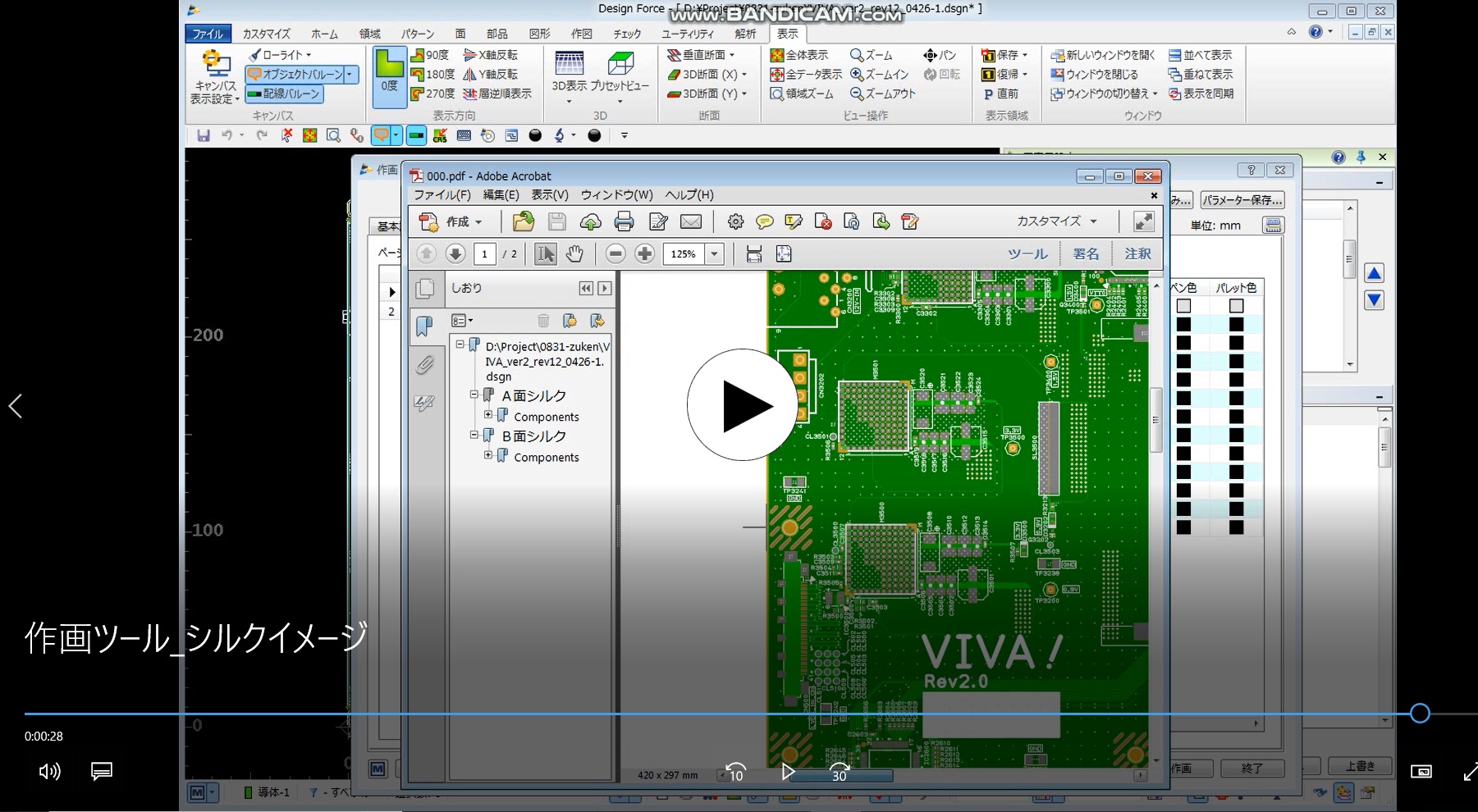Activate the パン tool in the ribbon
The image size is (1478, 812).
[x=940, y=55]
